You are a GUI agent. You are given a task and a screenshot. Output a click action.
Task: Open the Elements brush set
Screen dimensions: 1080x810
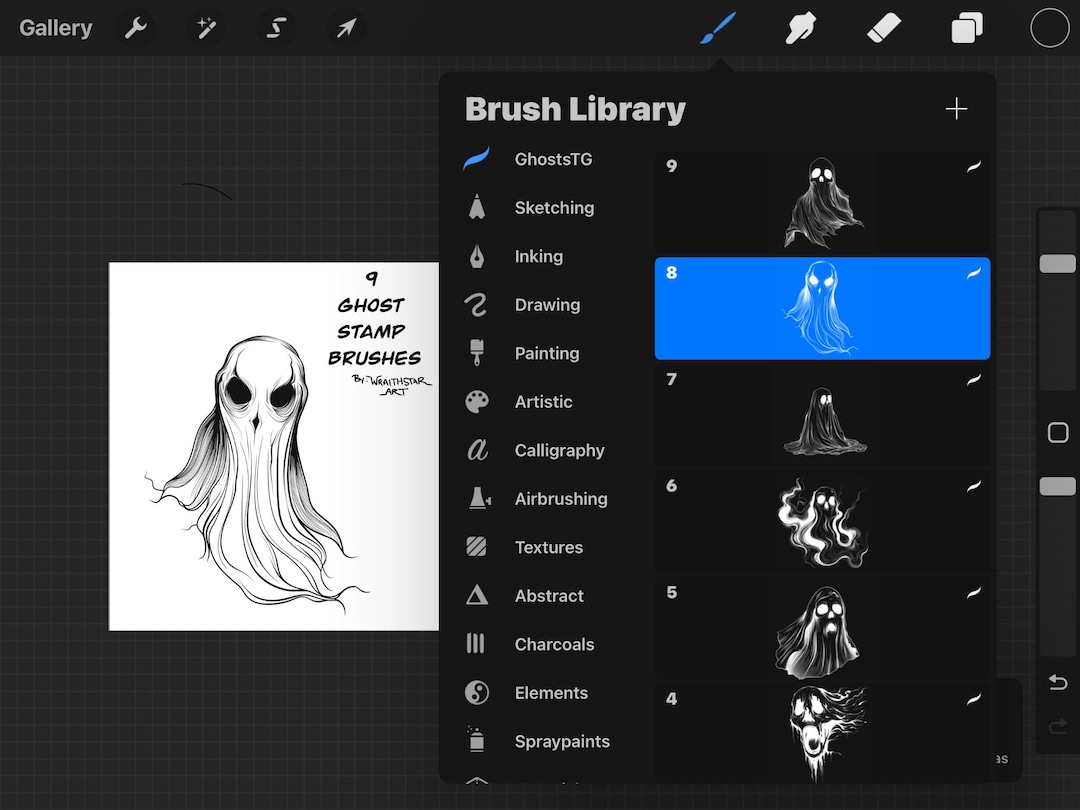click(551, 693)
